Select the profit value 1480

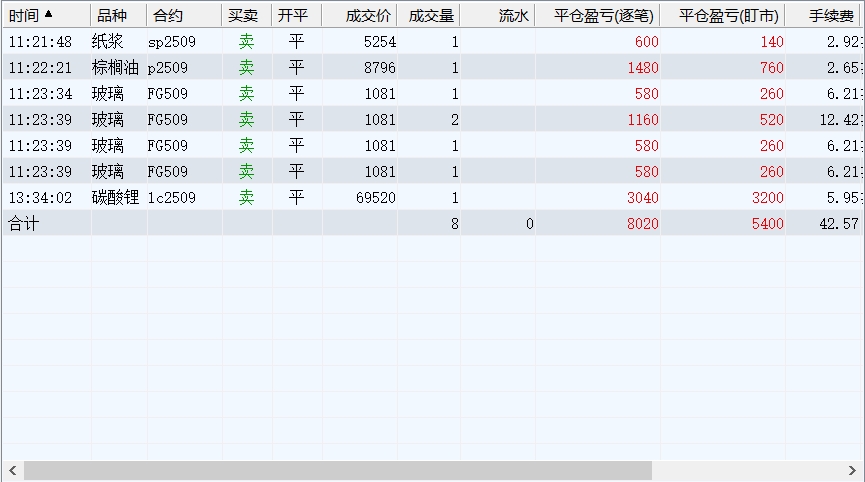(x=643, y=67)
